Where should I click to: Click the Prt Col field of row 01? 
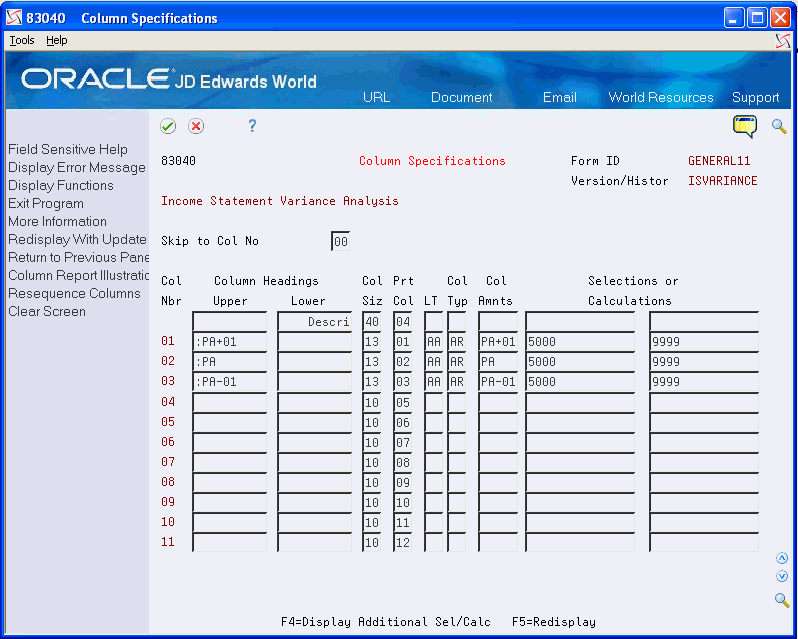pyautogui.click(x=403, y=341)
